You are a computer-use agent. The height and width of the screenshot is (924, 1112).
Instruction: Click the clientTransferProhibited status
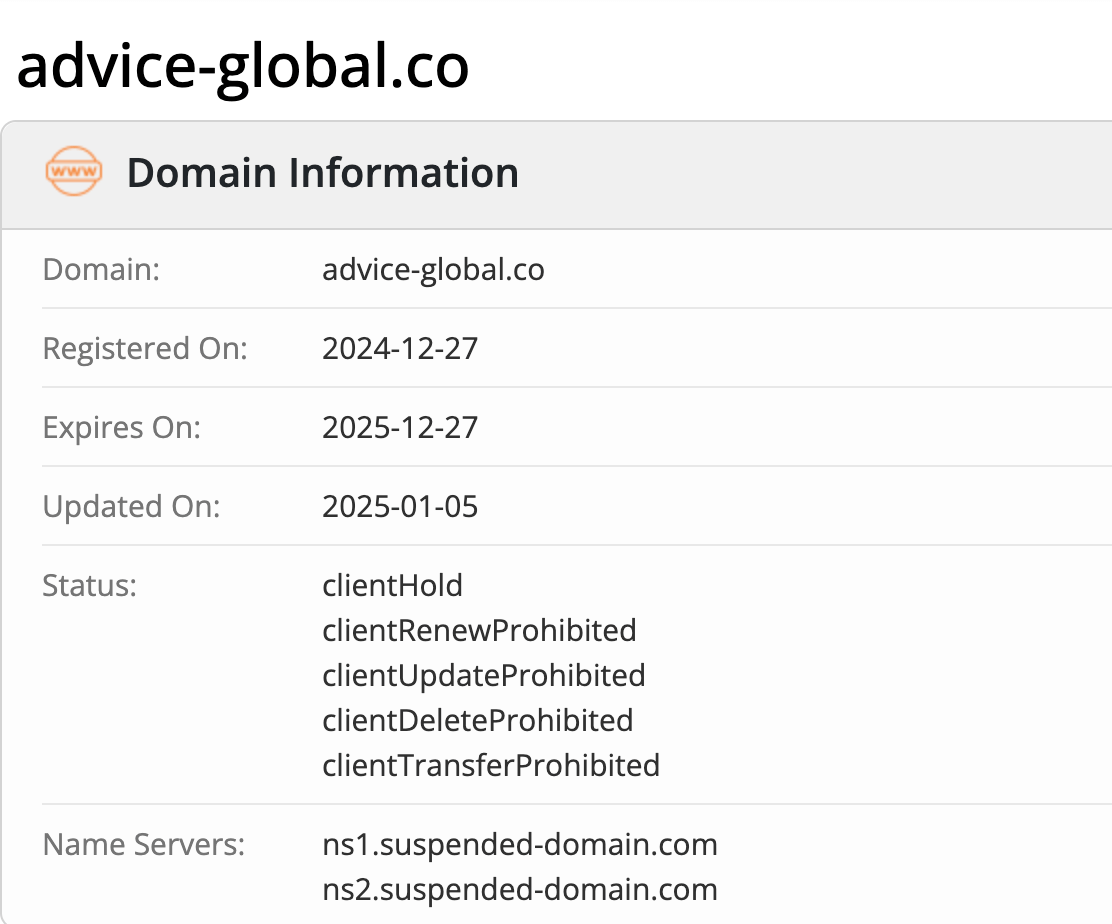coord(491,766)
